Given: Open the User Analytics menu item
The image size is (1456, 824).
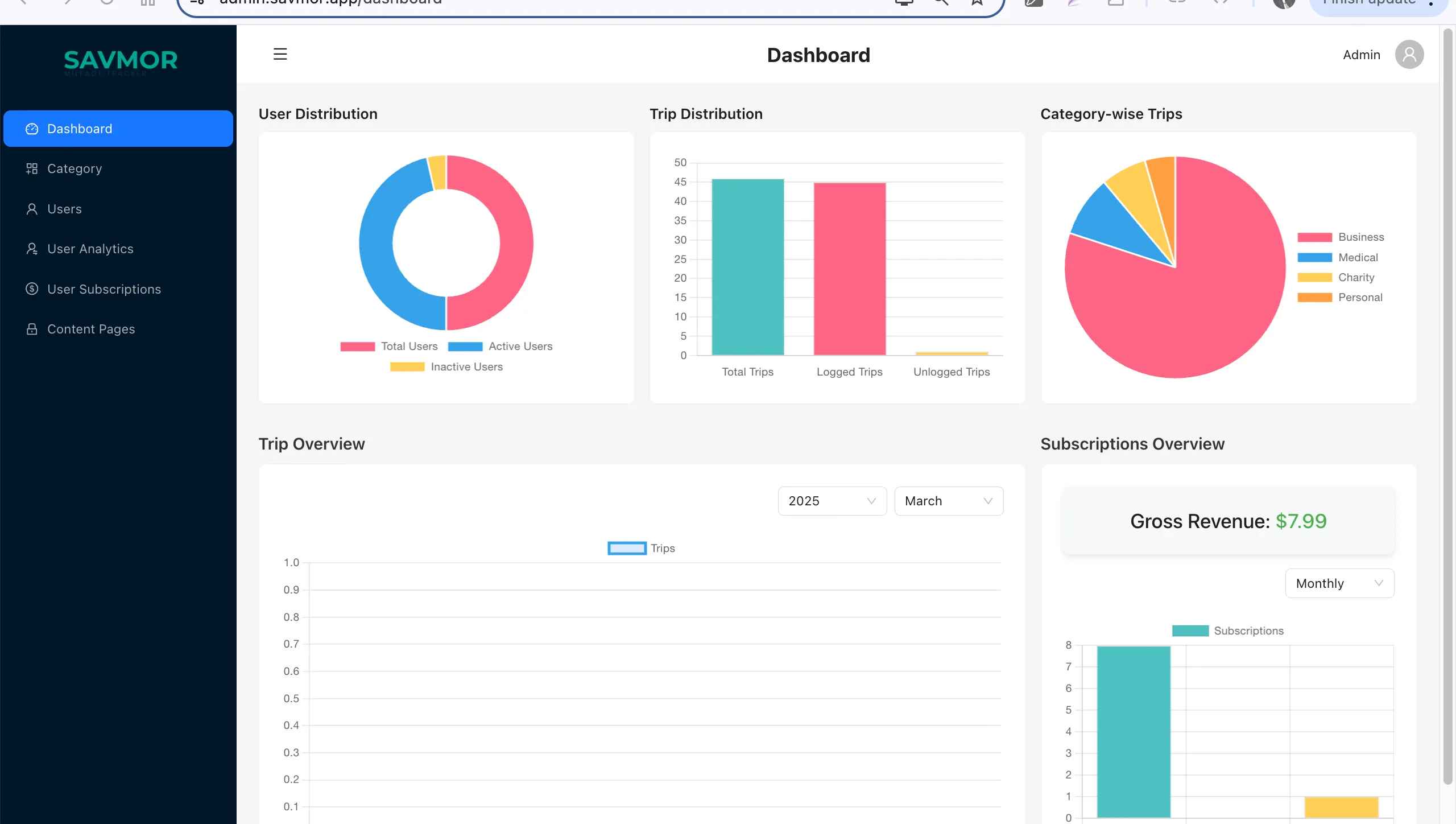Looking at the screenshot, I should (x=90, y=249).
